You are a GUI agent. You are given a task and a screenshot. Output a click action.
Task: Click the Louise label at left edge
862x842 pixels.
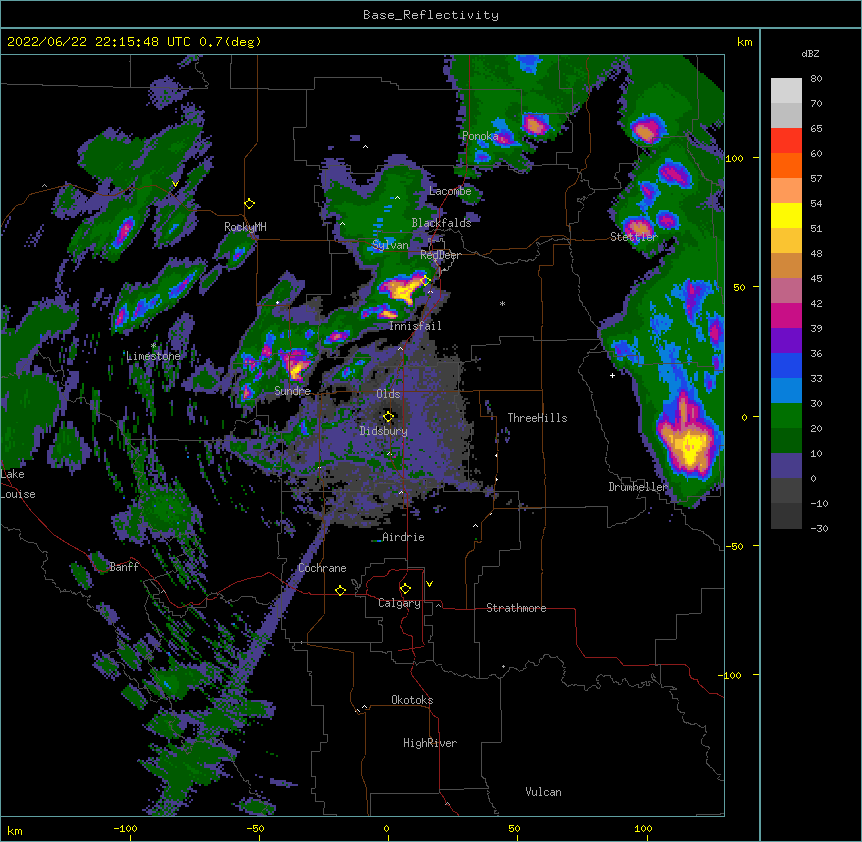click(18, 494)
